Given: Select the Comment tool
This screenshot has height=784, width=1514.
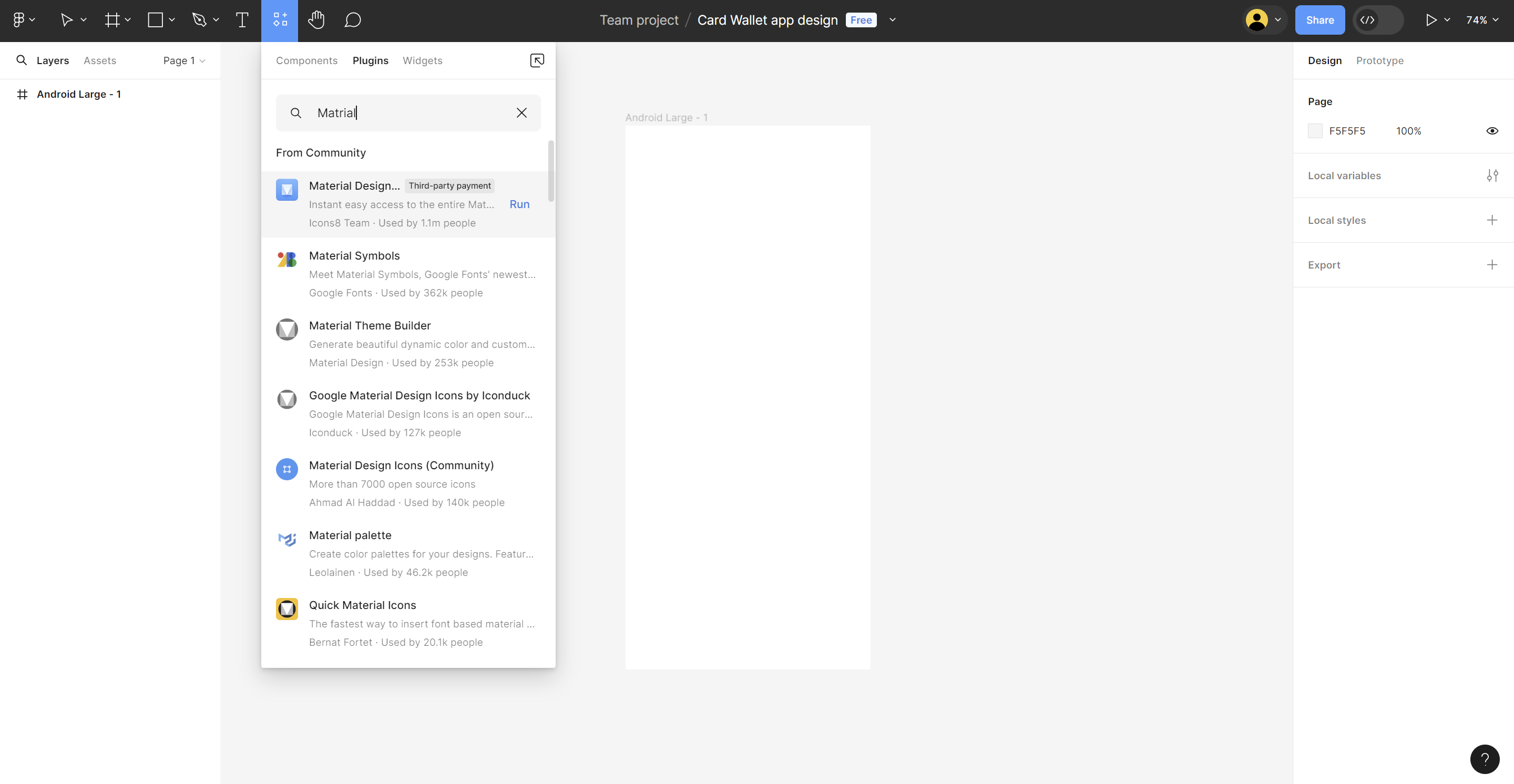Looking at the screenshot, I should pyautogui.click(x=353, y=20).
